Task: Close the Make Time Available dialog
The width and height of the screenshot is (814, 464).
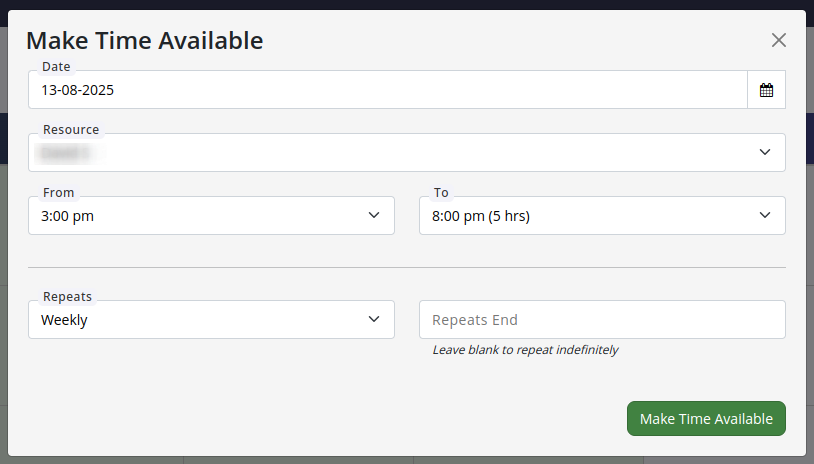Action: (779, 40)
